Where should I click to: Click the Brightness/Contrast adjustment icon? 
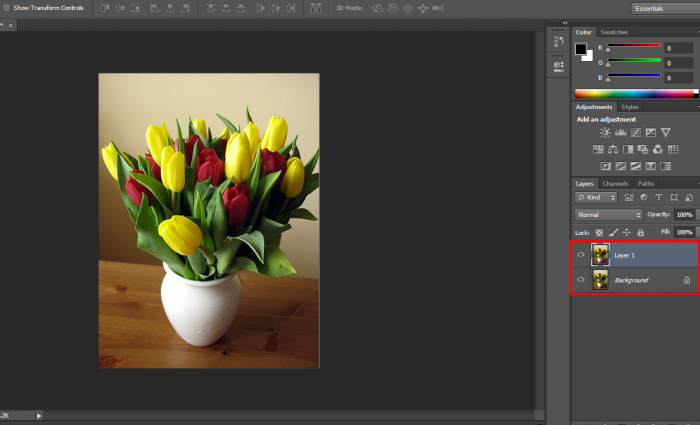[604, 132]
